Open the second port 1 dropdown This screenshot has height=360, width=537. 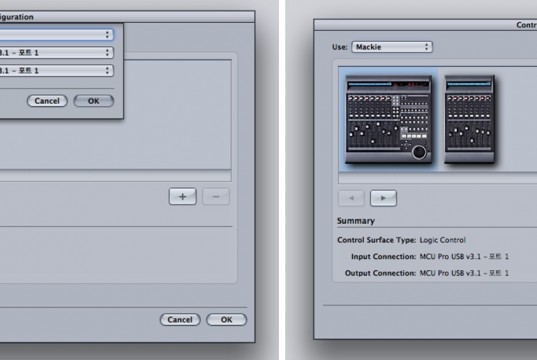tap(57, 52)
